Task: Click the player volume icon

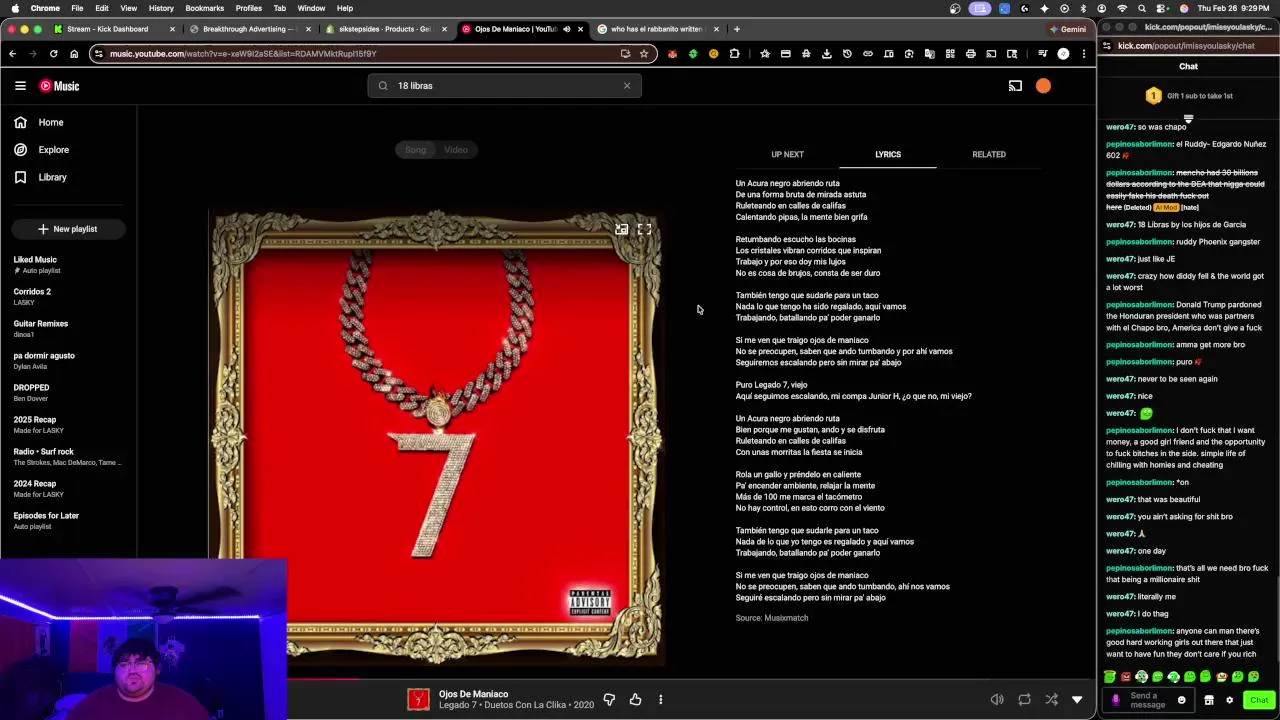Action: (997, 699)
